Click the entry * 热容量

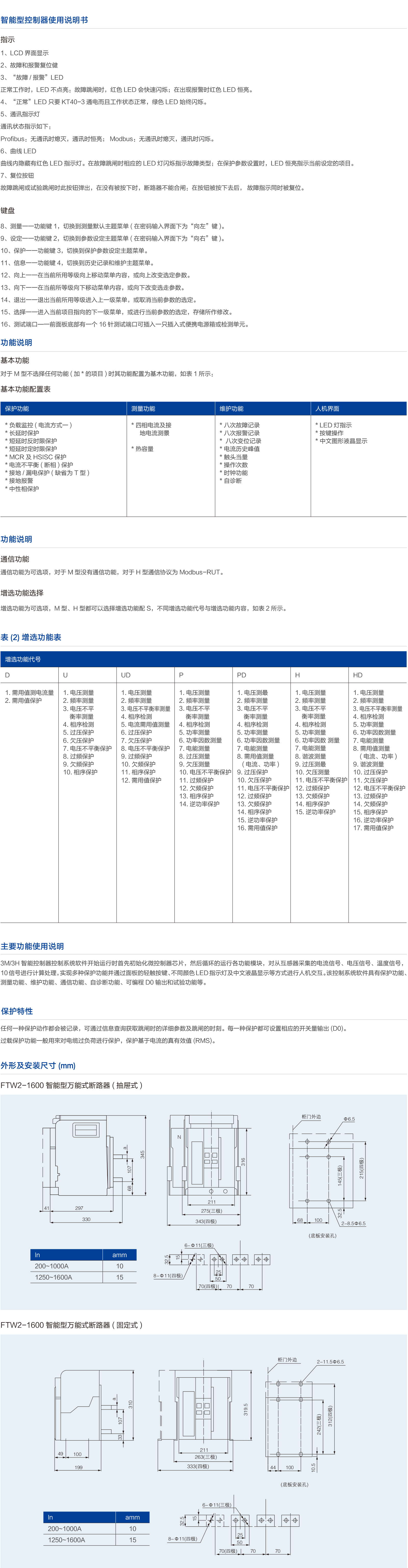point(143,449)
